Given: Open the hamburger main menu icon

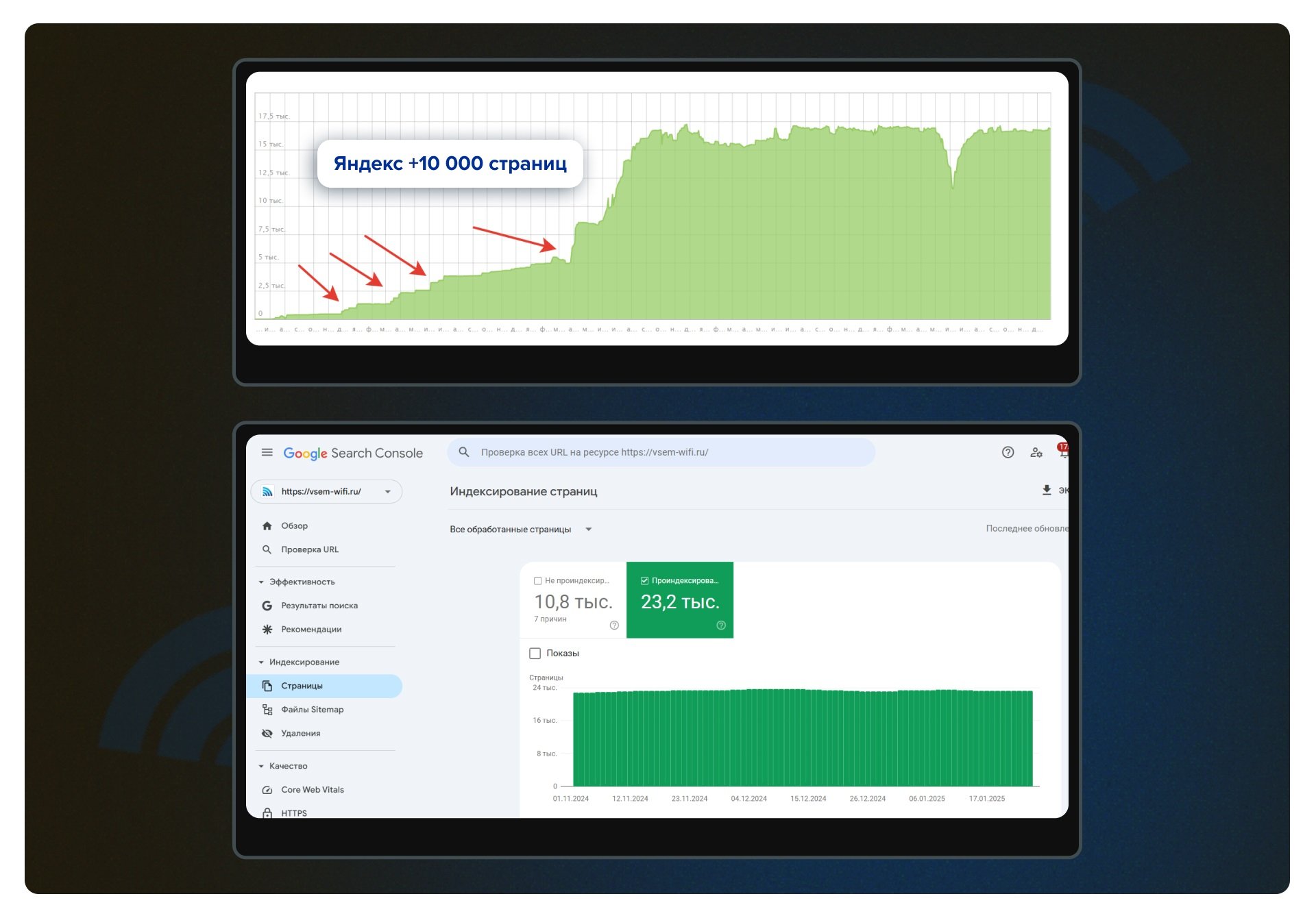Looking at the screenshot, I should tap(267, 453).
